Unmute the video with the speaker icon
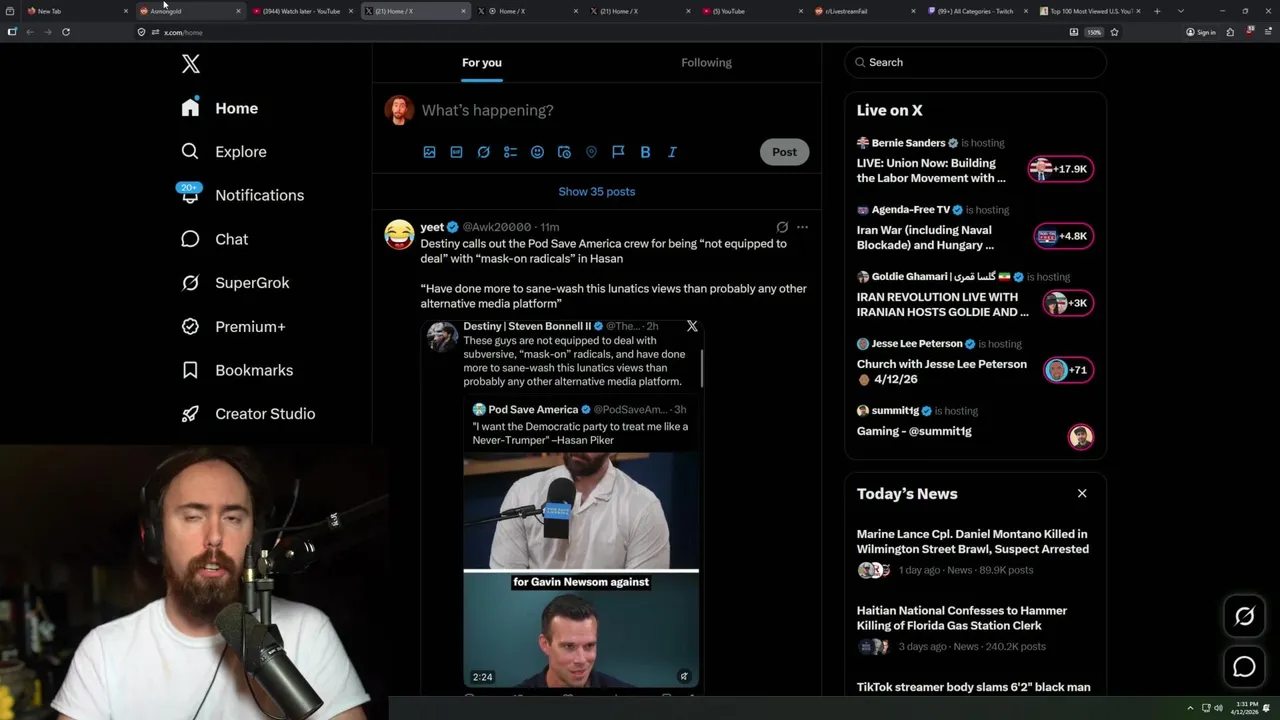 click(684, 676)
